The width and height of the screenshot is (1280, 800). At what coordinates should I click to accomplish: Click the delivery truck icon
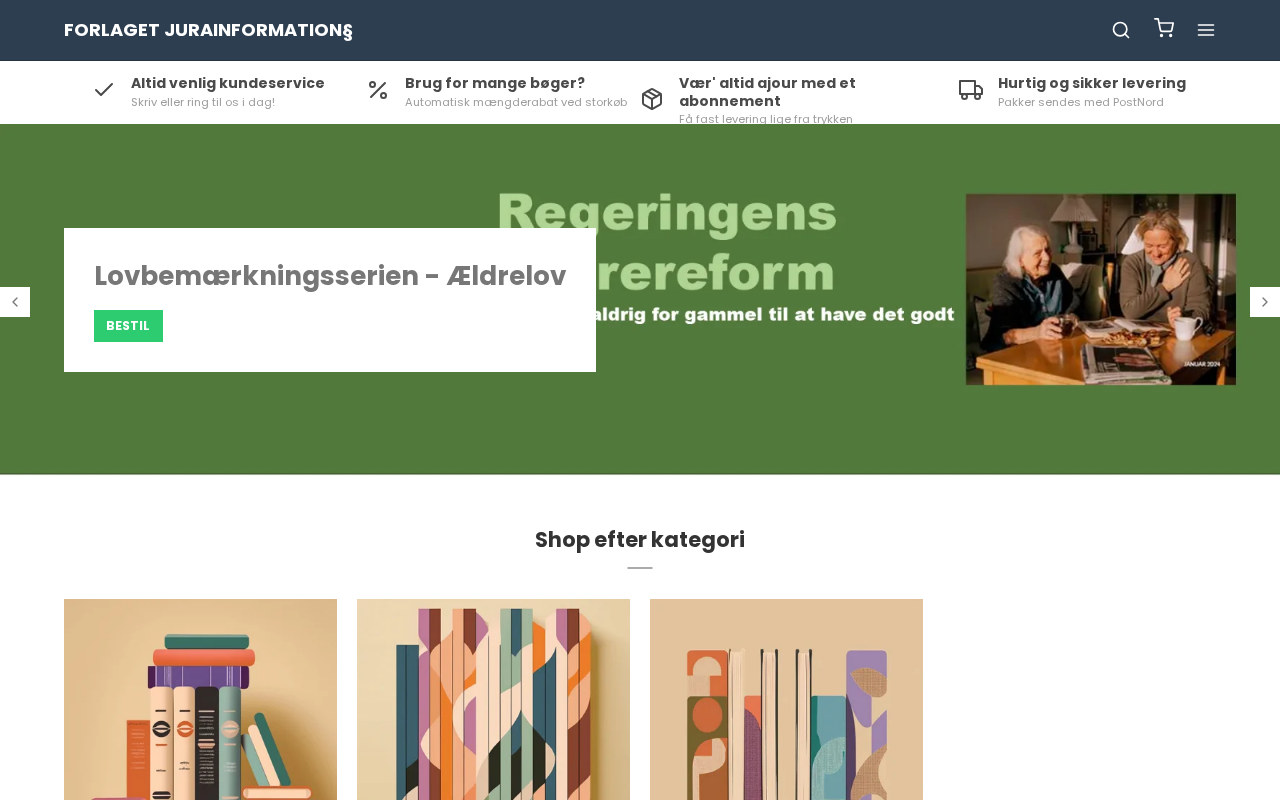(x=971, y=90)
